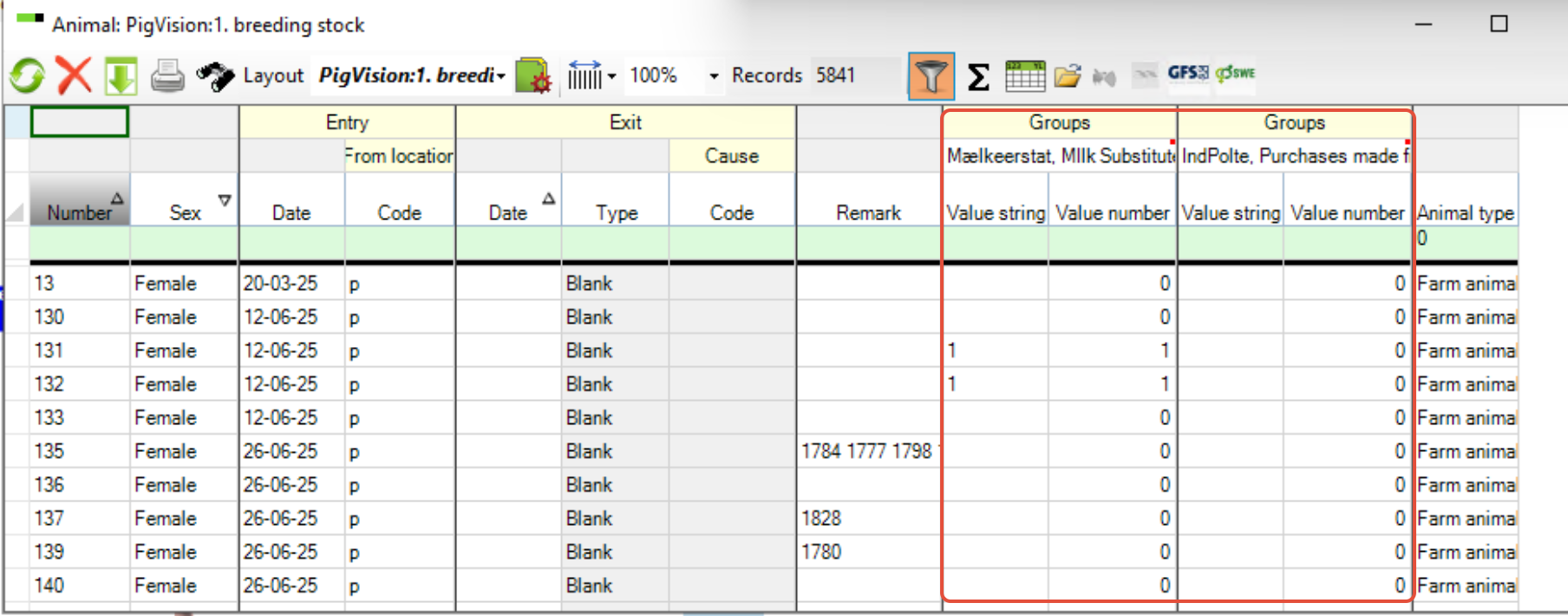Click the grey disabled toolbar icon before GFS
1568x616 pixels.
[1145, 75]
